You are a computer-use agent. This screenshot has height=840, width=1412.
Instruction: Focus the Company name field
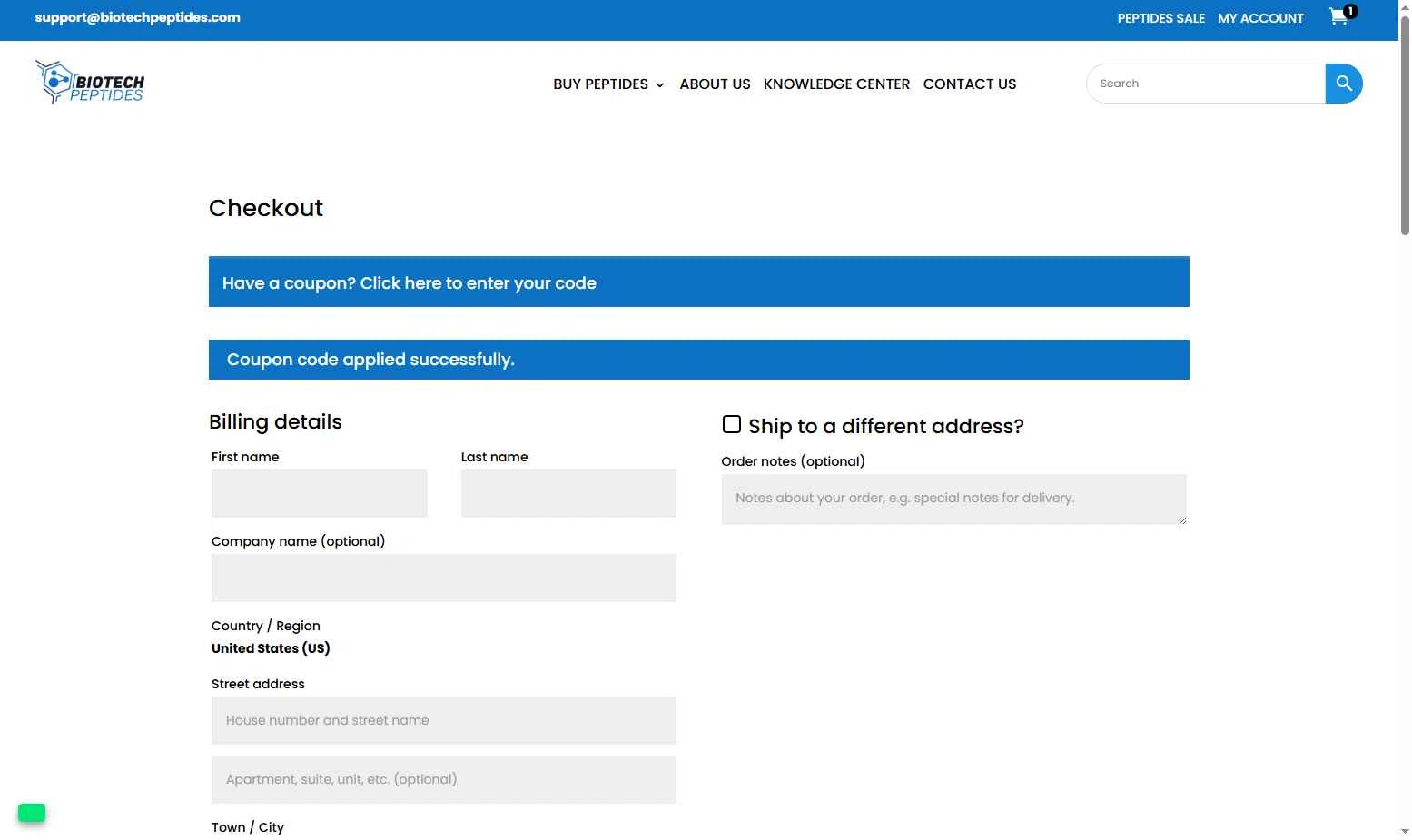coord(444,578)
